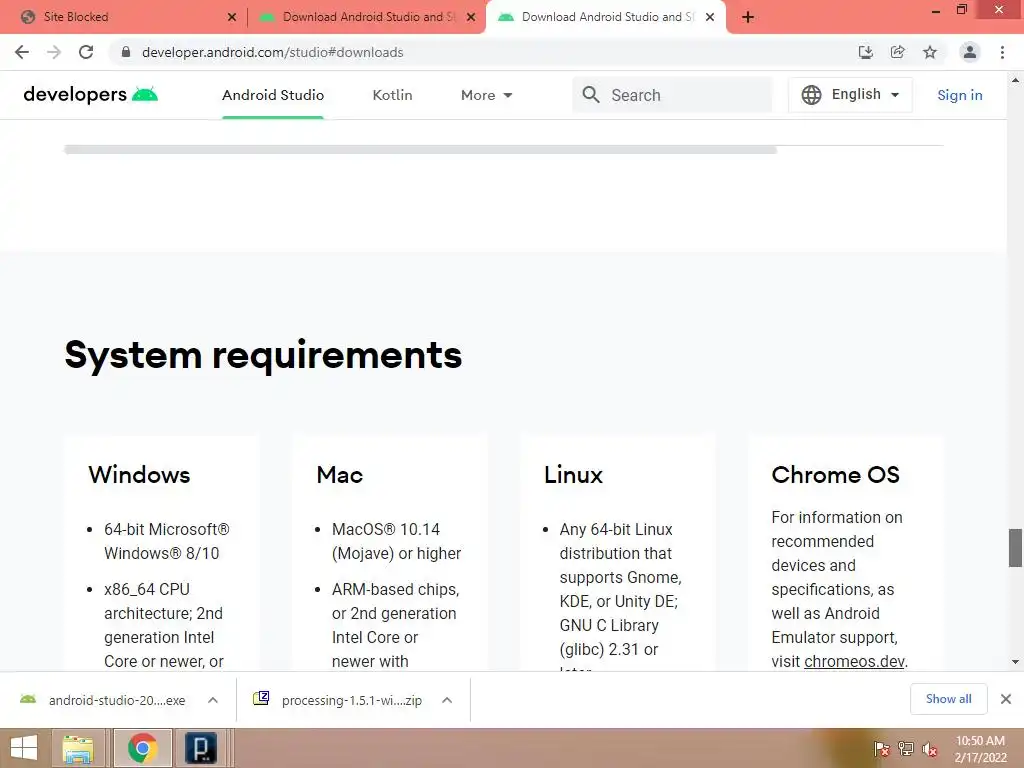This screenshot has width=1024, height=768.
Task: Open Processing app in taskbar
Action: coord(200,748)
